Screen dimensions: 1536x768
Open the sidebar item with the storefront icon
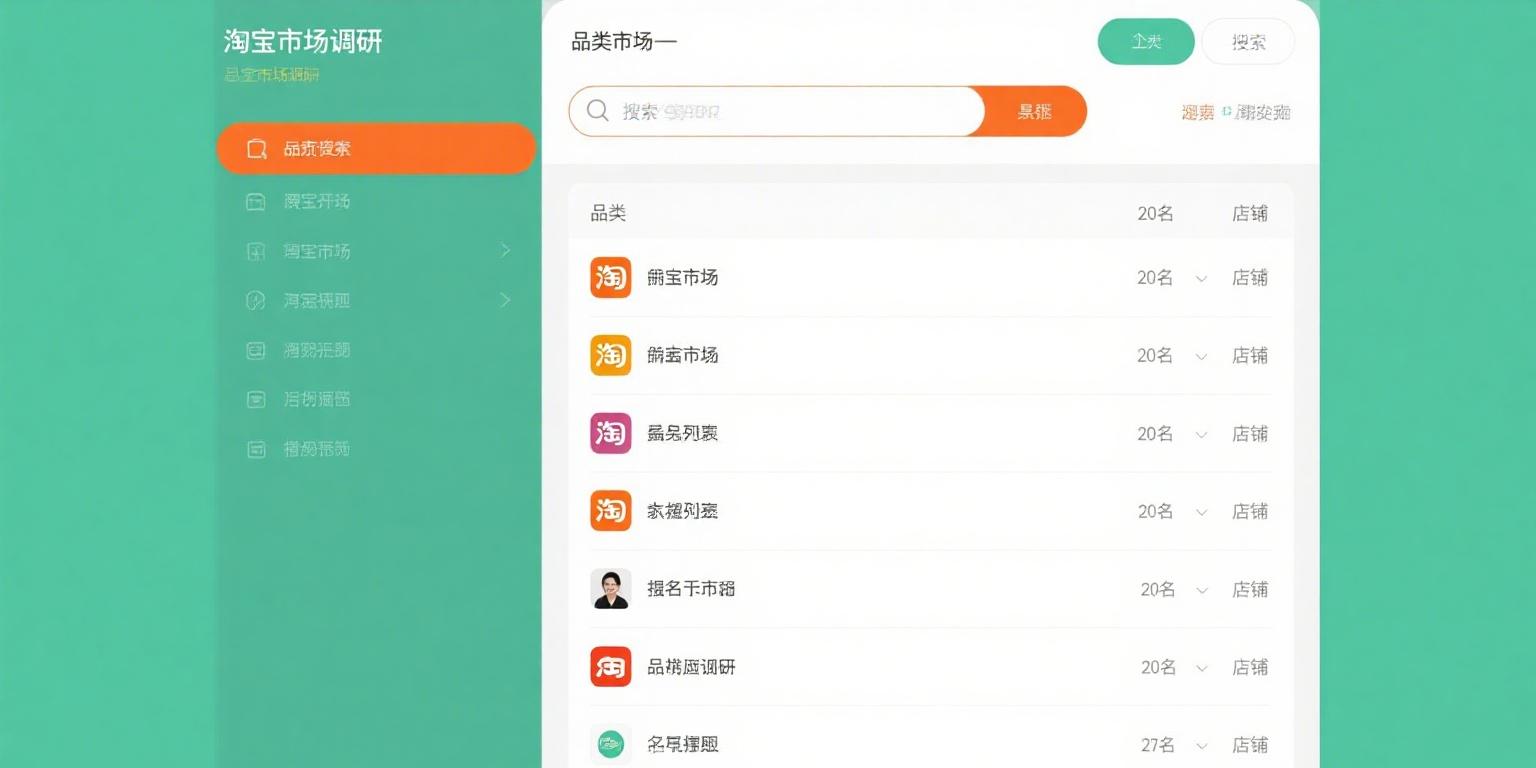376,201
